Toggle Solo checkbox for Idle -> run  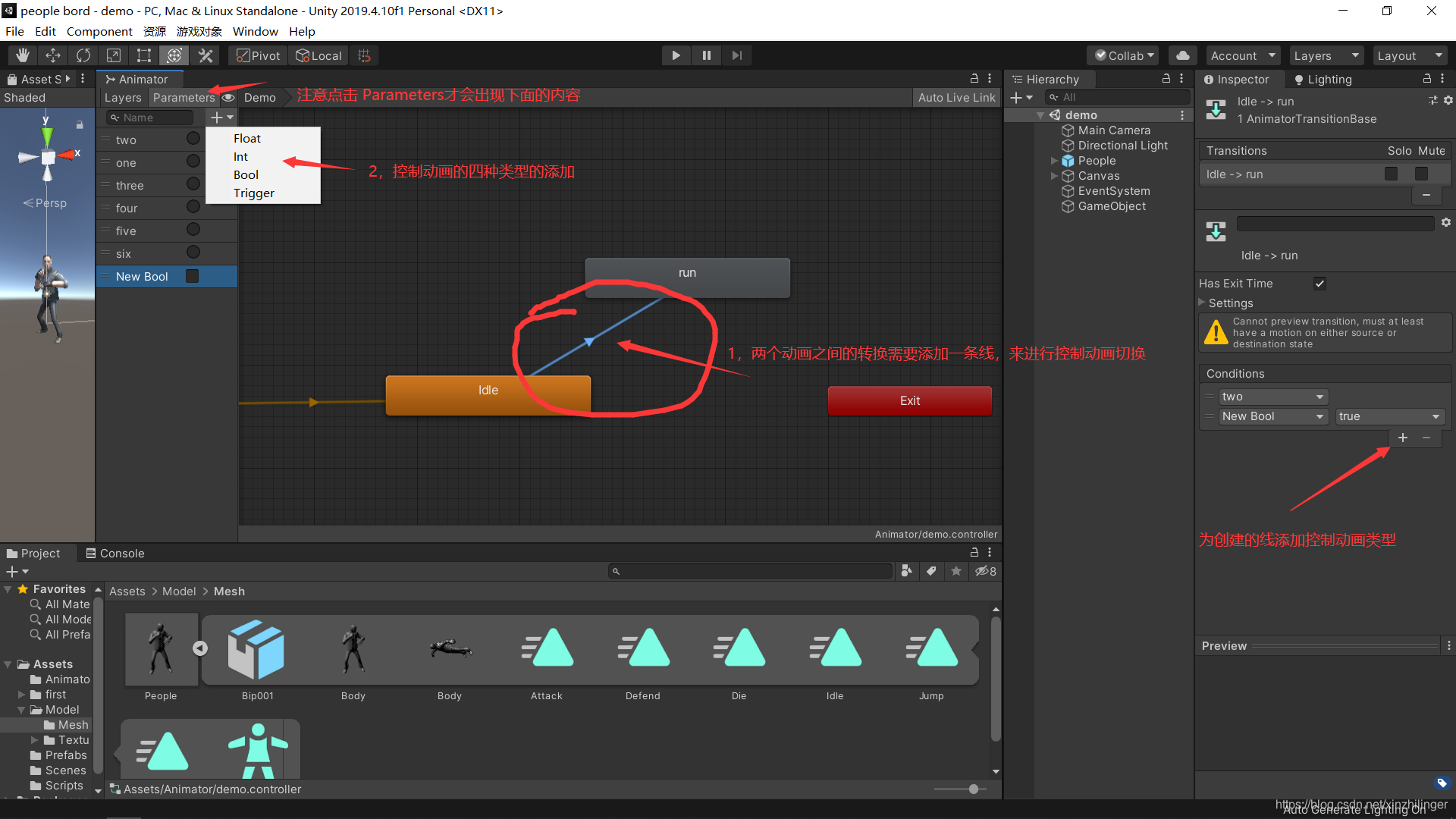coord(1391,174)
